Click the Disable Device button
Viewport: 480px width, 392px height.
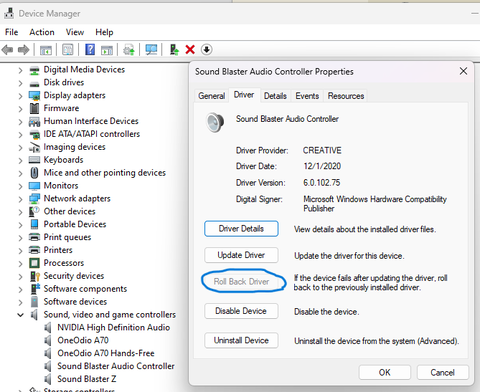[241, 311]
